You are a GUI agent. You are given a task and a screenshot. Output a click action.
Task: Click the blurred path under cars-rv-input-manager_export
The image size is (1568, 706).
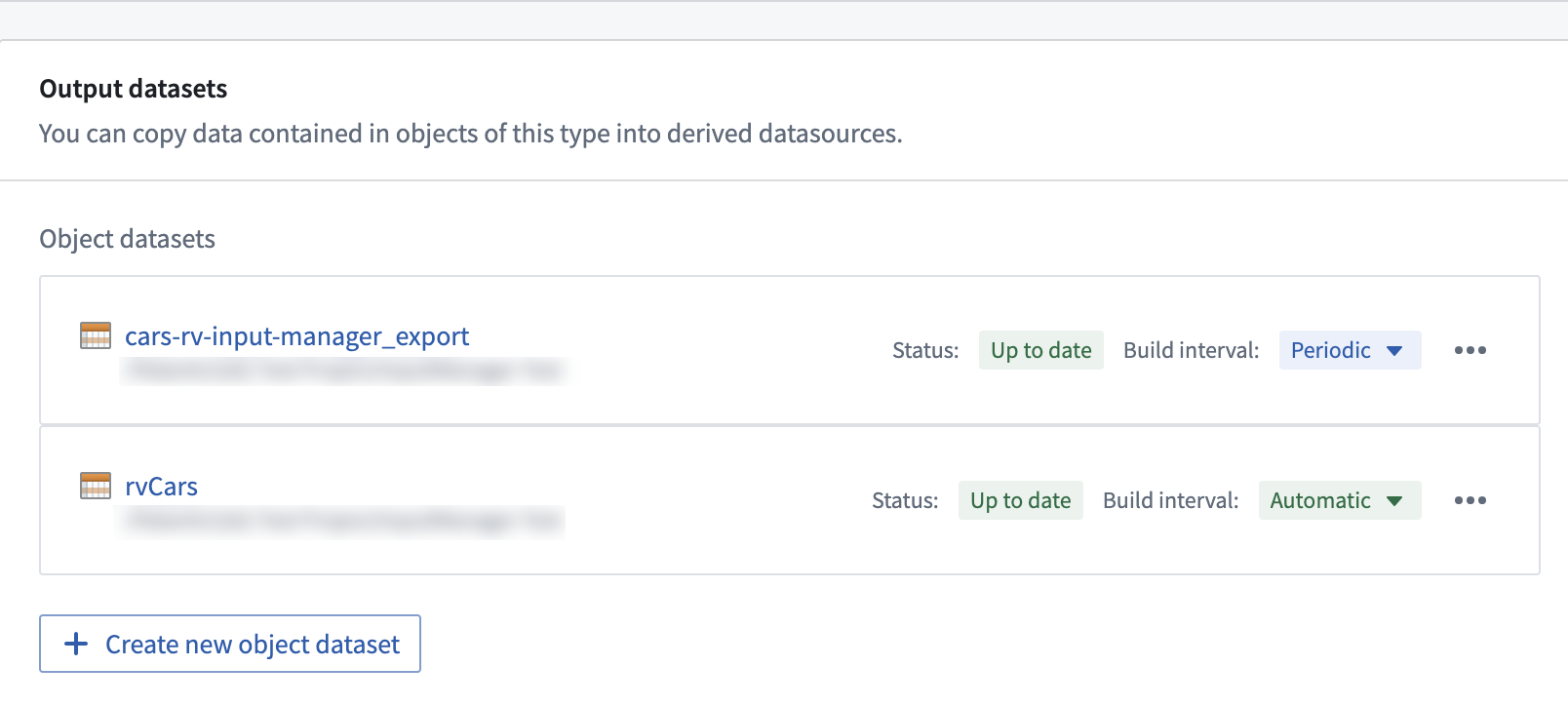click(x=343, y=371)
